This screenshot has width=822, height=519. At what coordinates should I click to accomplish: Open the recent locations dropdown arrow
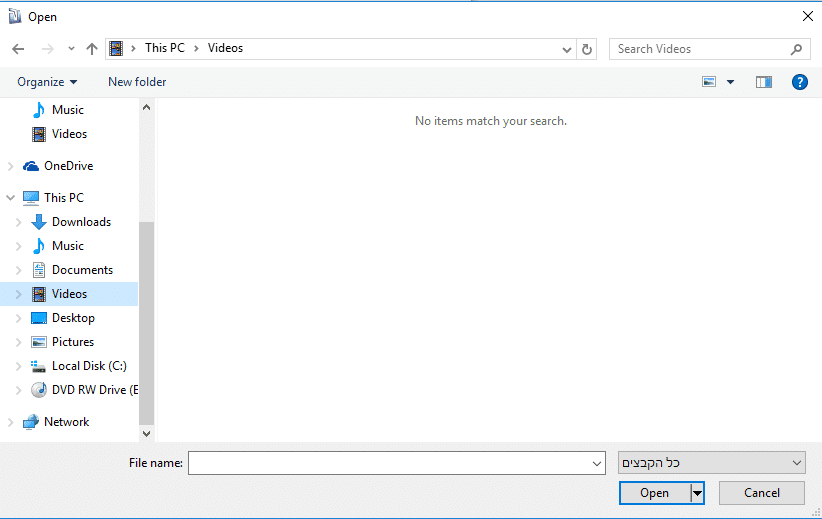[x=71, y=49]
